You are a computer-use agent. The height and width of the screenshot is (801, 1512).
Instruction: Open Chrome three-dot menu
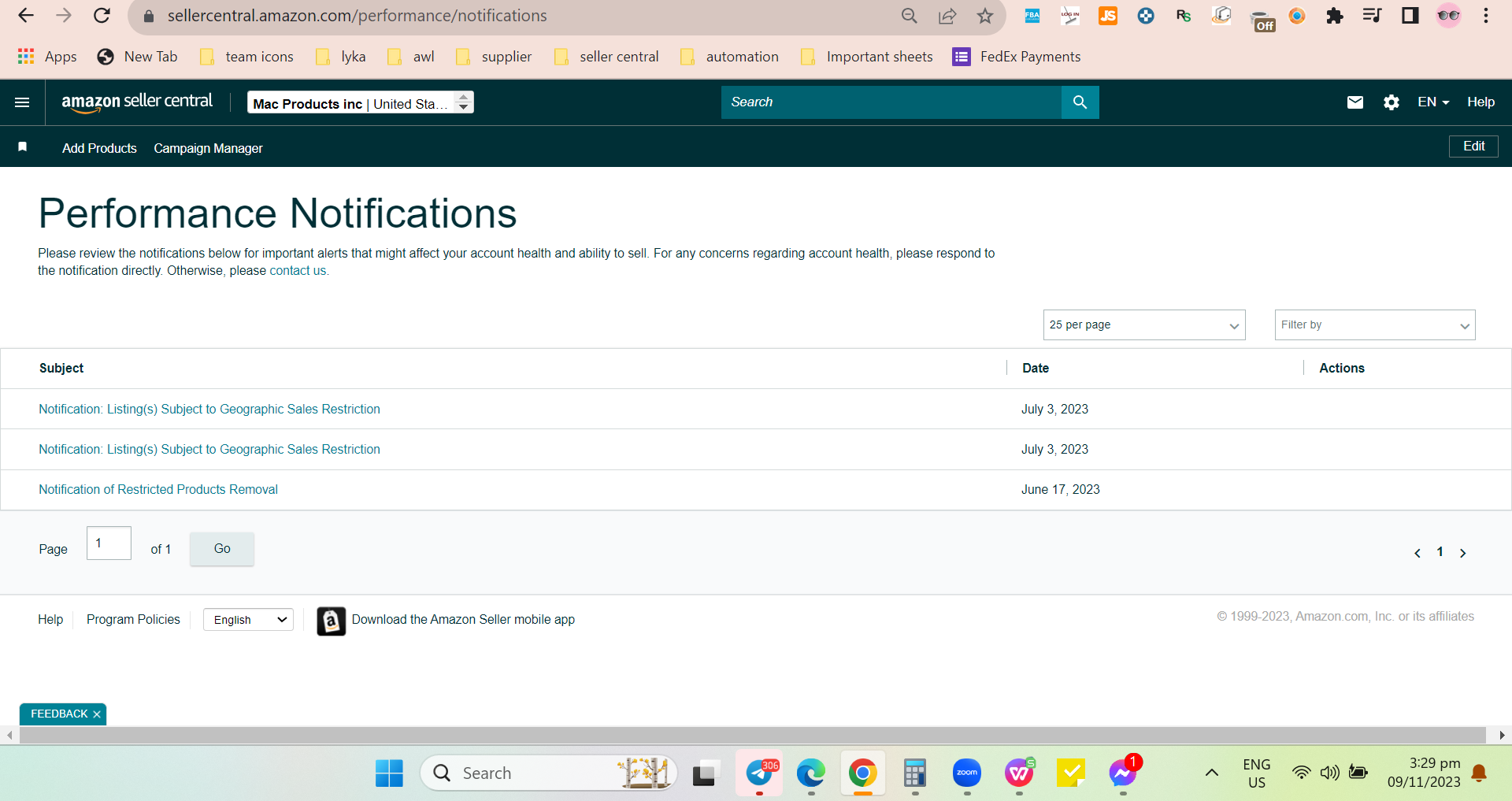pyautogui.click(x=1485, y=16)
